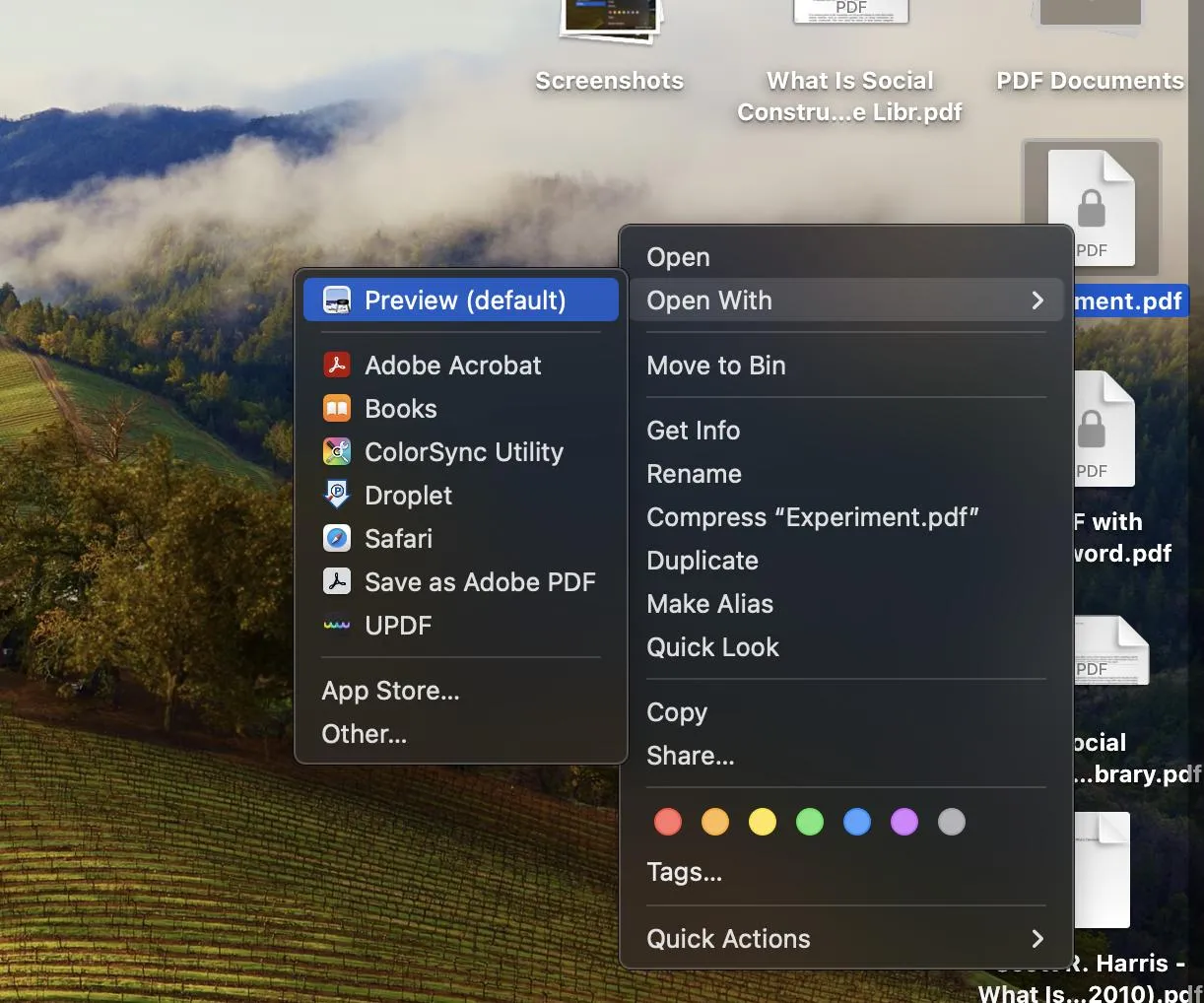Select Make Alias
The width and height of the screenshot is (1204, 1003).
[x=846, y=604]
